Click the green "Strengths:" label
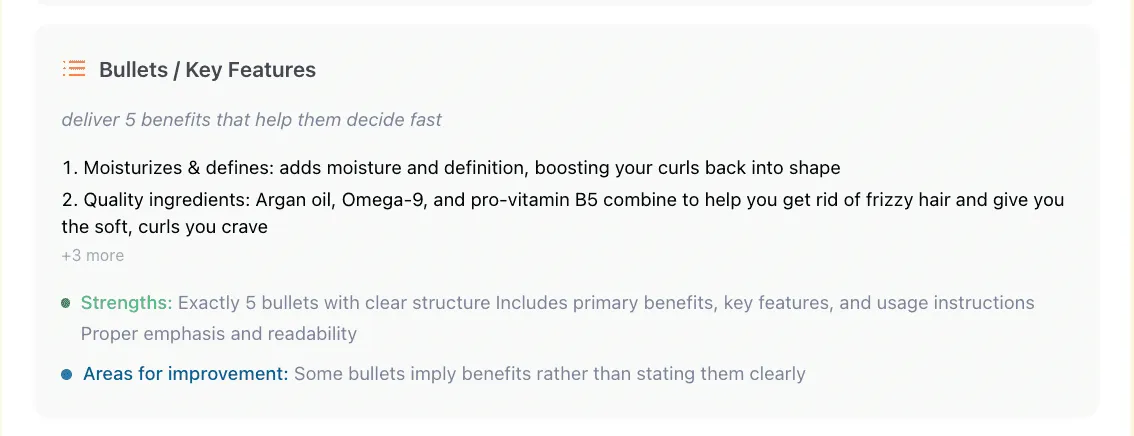This screenshot has width=1134, height=436. 126,302
